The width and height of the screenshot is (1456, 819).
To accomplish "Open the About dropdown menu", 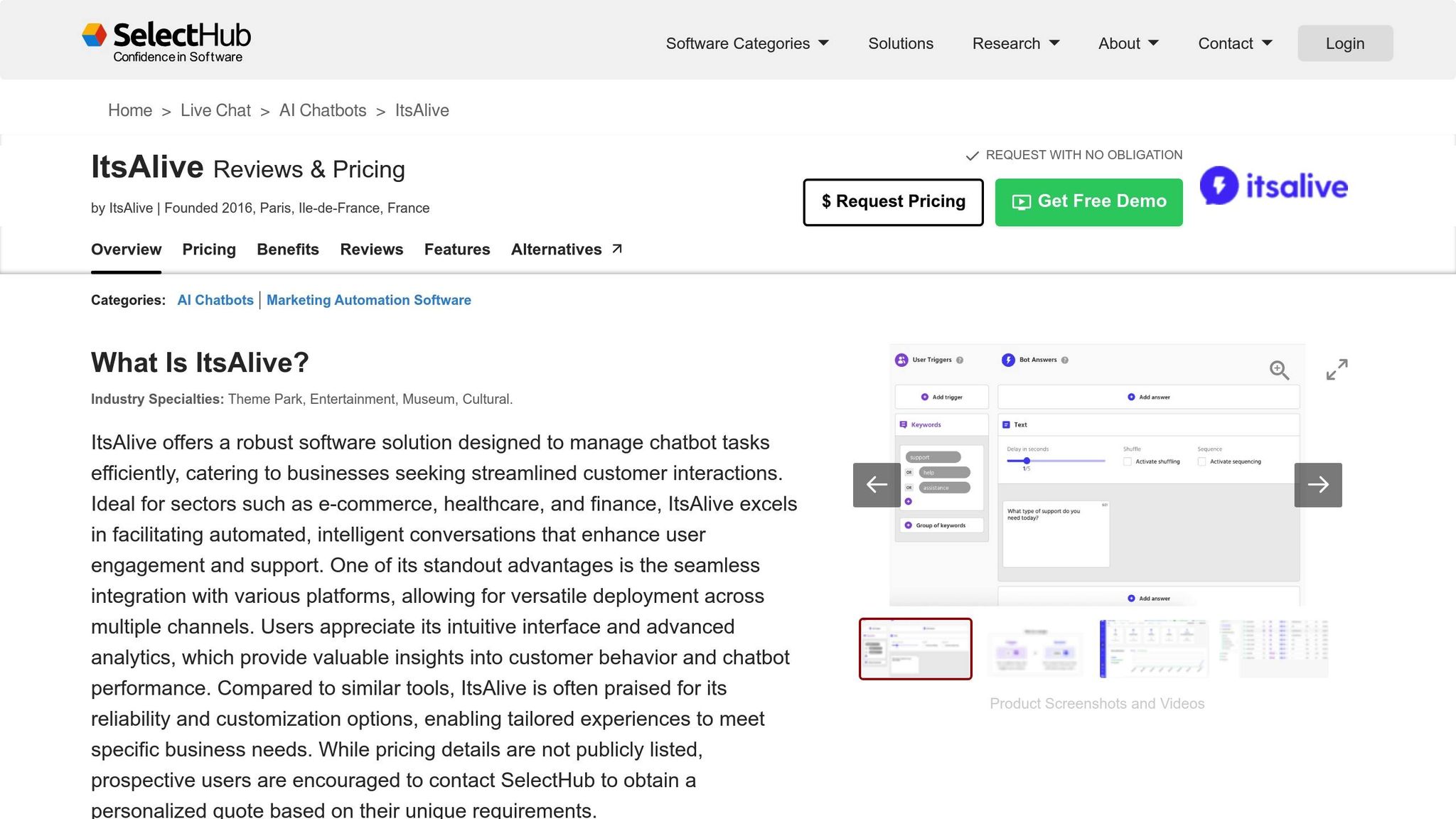I will (1128, 43).
